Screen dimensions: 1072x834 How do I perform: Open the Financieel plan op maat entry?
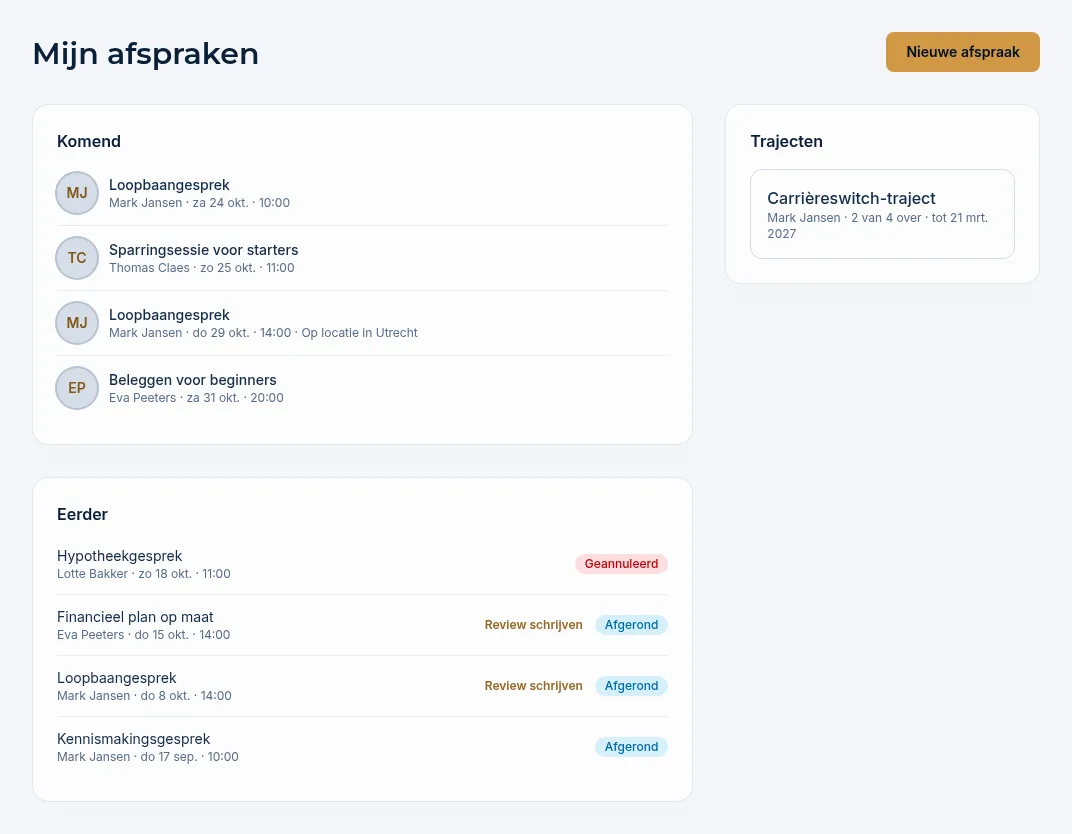tap(362, 625)
